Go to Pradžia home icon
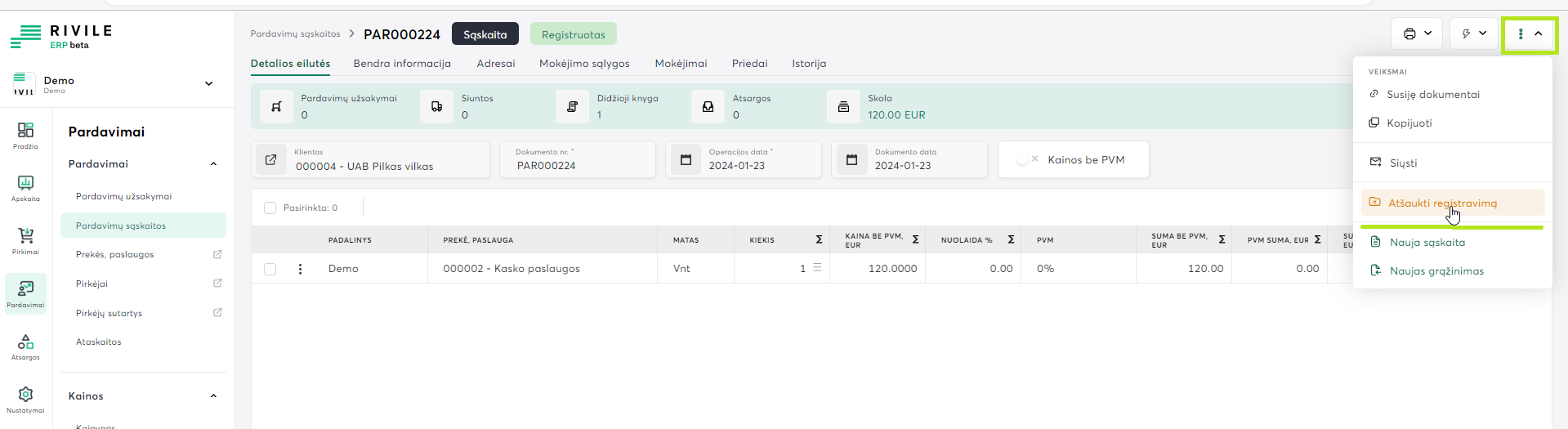 pos(25,135)
